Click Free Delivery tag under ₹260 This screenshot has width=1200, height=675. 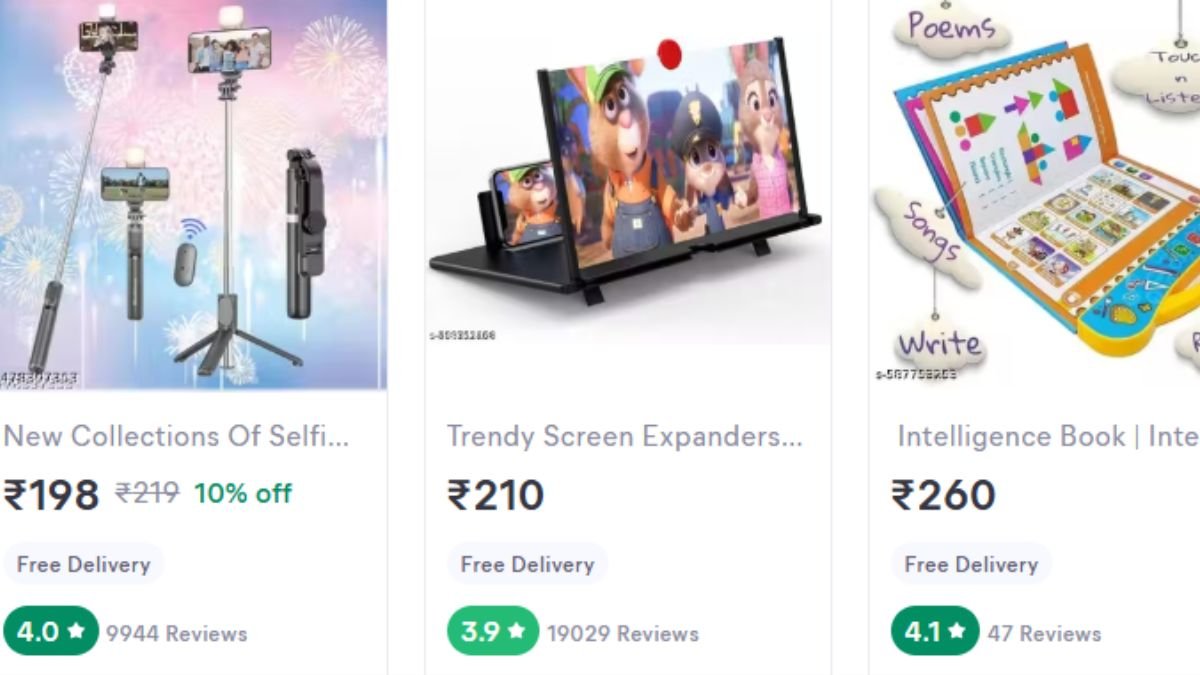click(x=971, y=564)
